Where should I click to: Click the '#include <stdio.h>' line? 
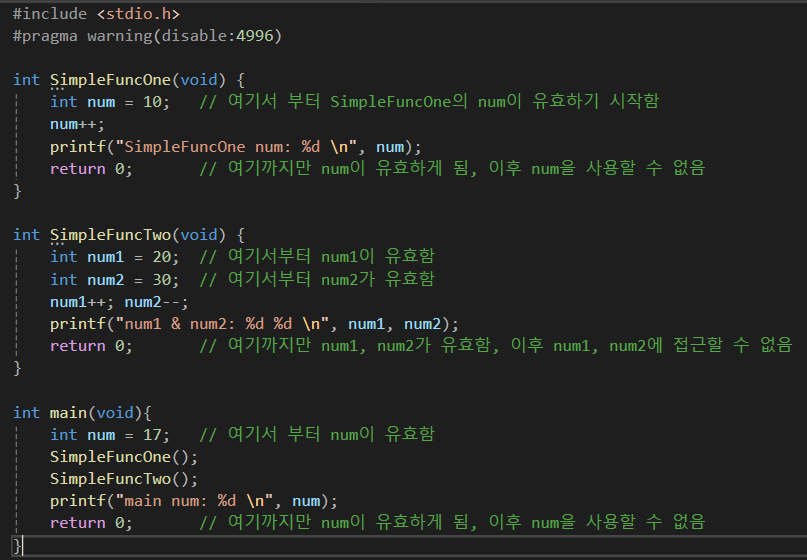coord(96,14)
